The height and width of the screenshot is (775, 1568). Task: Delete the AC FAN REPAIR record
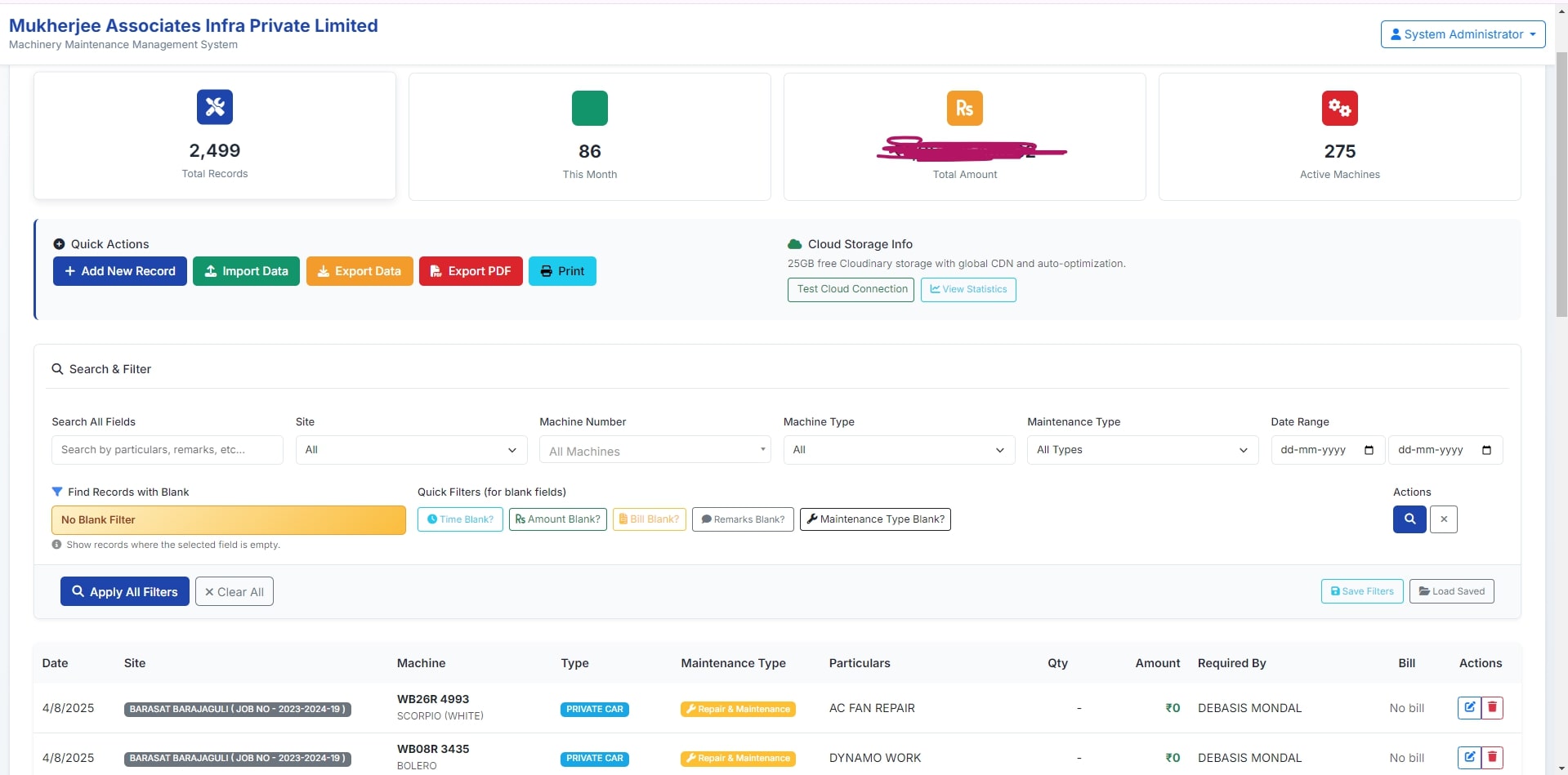pos(1492,707)
